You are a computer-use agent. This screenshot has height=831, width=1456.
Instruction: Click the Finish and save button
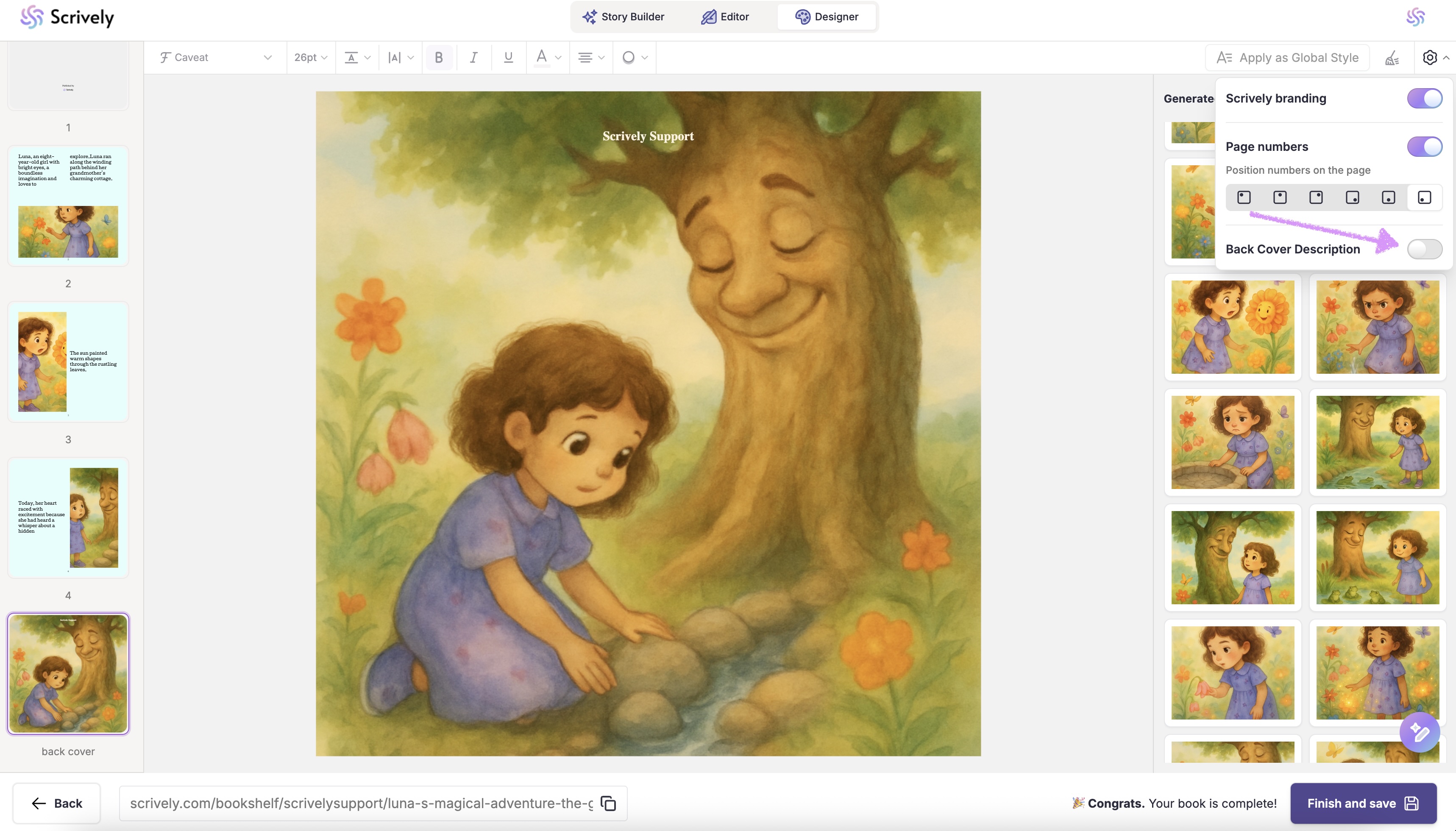[x=1362, y=803]
